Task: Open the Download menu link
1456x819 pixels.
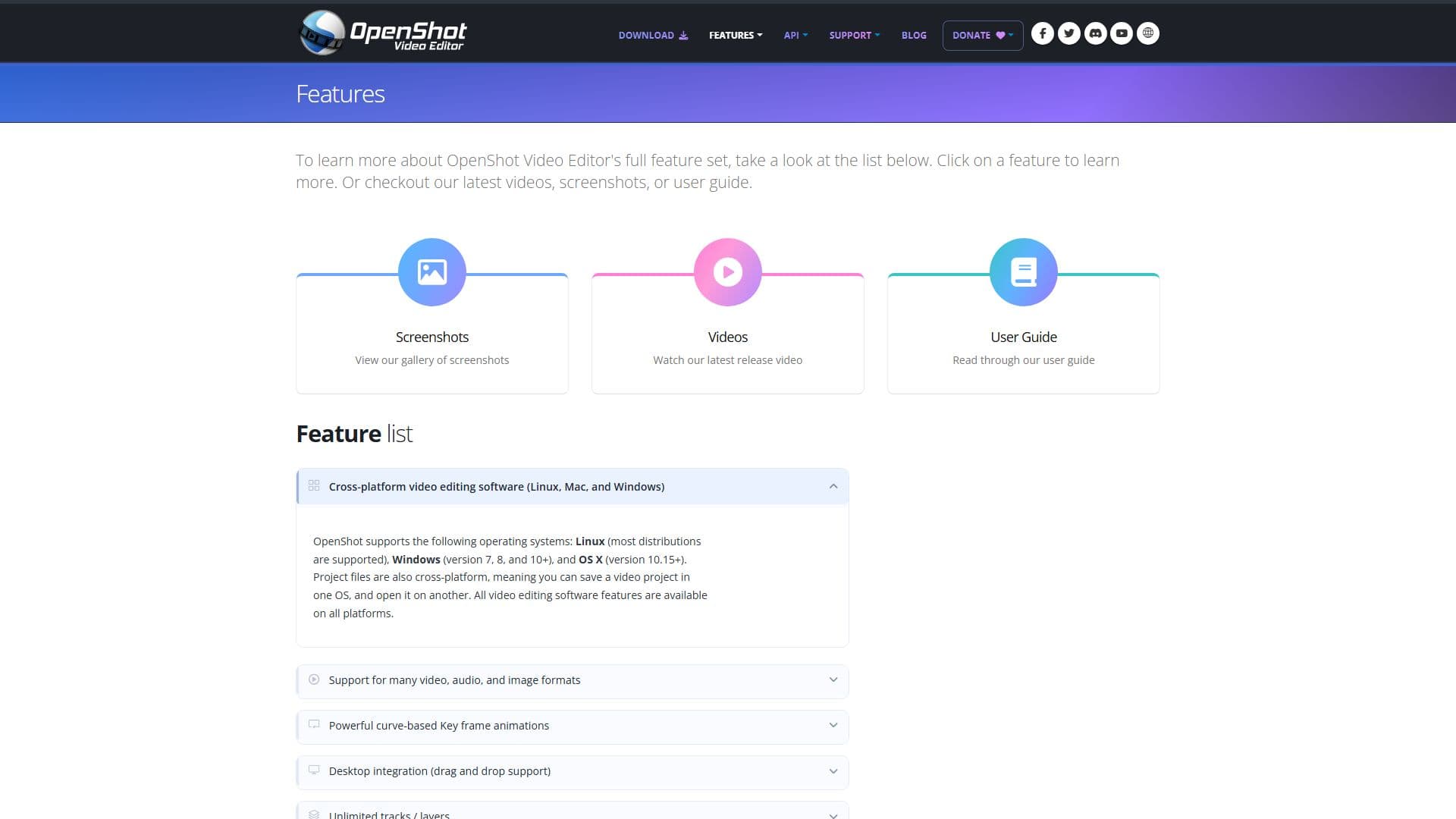Action: (x=653, y=36)
